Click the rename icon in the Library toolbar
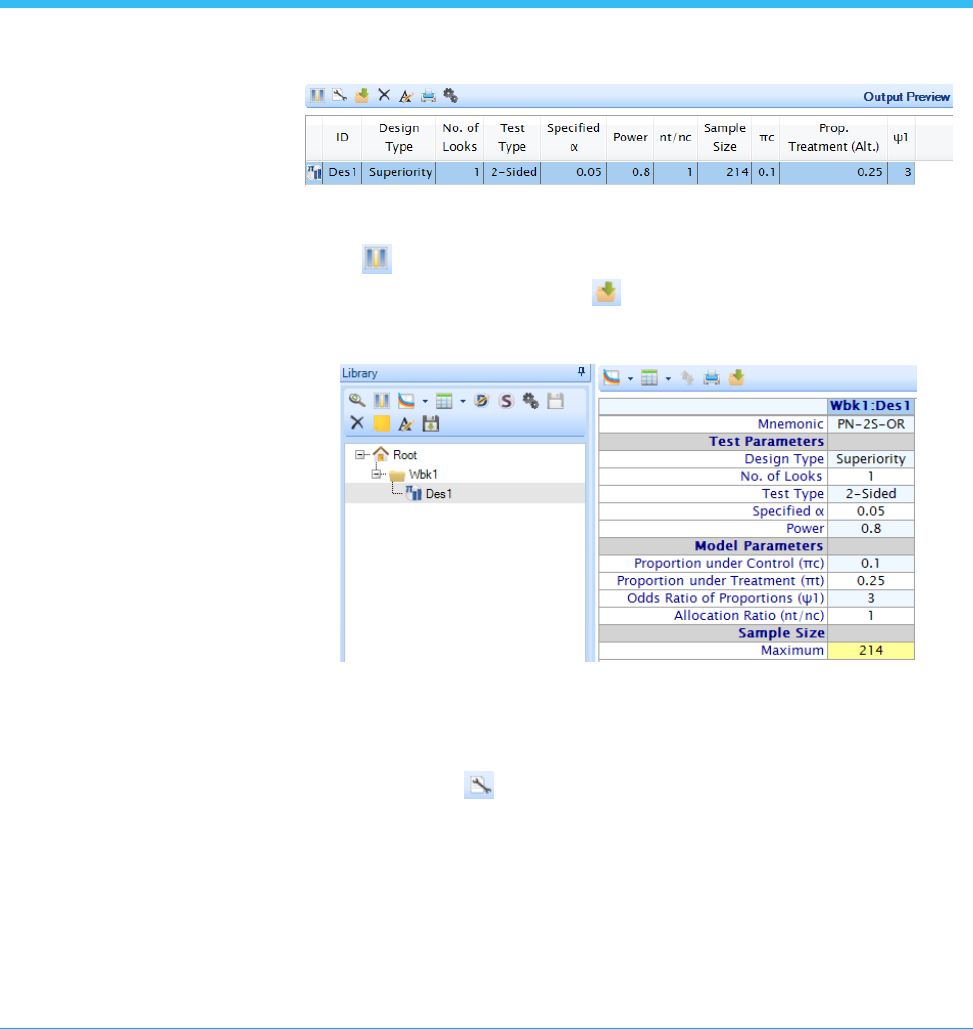This screenshot has height=1029, width=973. tap(406, 423)
